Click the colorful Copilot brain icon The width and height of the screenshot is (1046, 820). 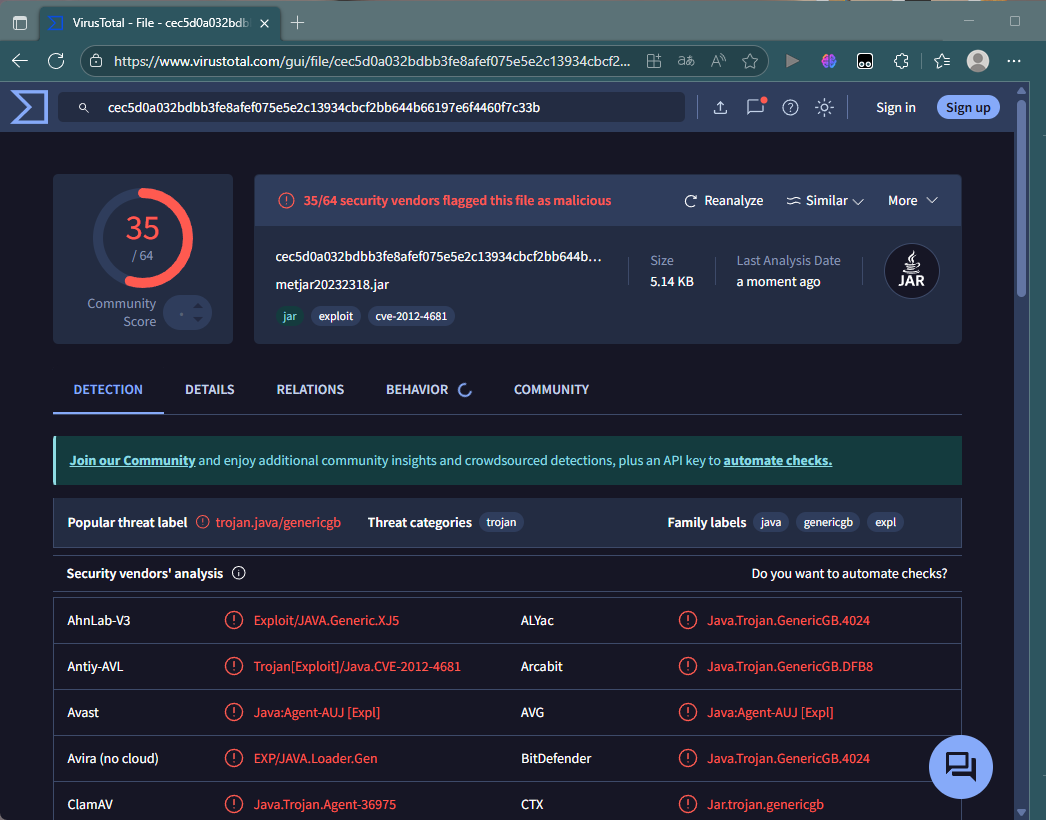(x=829, y=61)
